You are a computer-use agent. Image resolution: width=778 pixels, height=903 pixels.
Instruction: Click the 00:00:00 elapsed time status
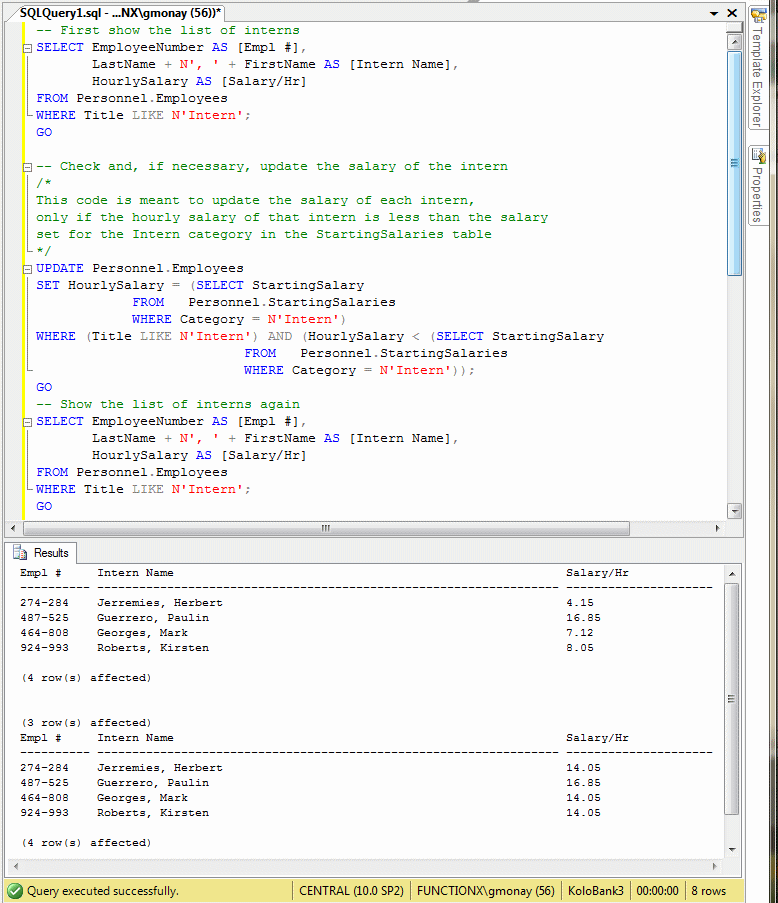click(x=657, y=891)
